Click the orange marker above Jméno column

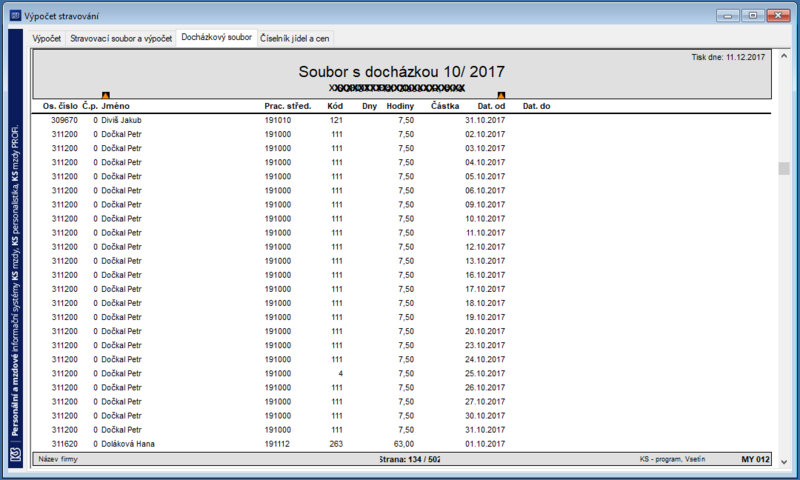coord(106,95)
